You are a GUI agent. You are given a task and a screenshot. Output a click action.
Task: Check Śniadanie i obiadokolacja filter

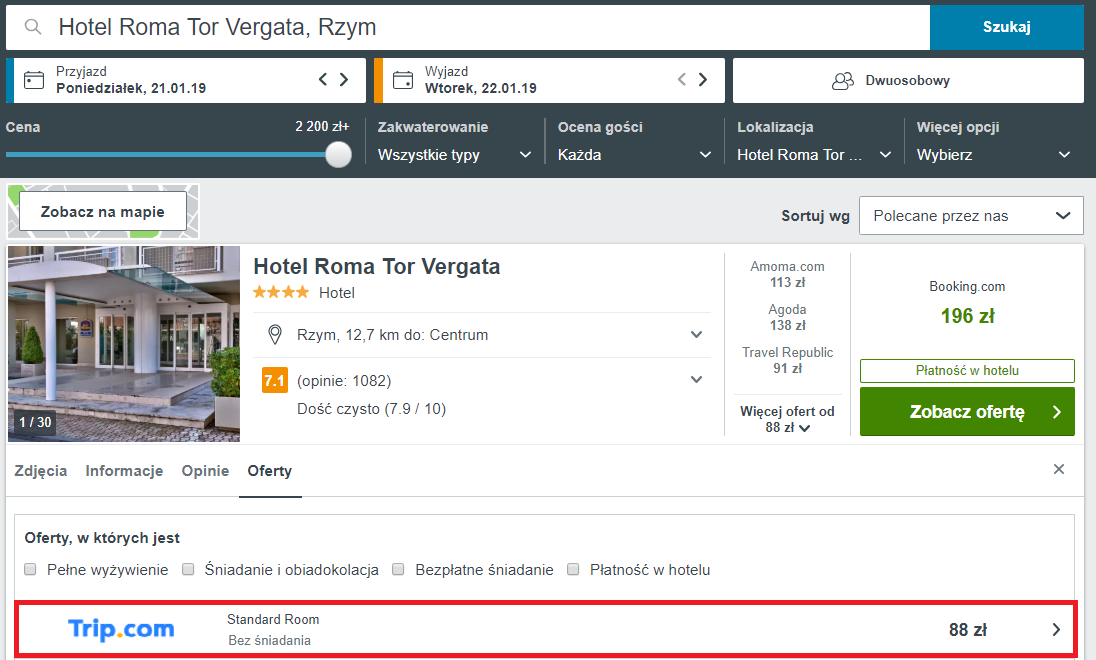(x=188, y=569)
